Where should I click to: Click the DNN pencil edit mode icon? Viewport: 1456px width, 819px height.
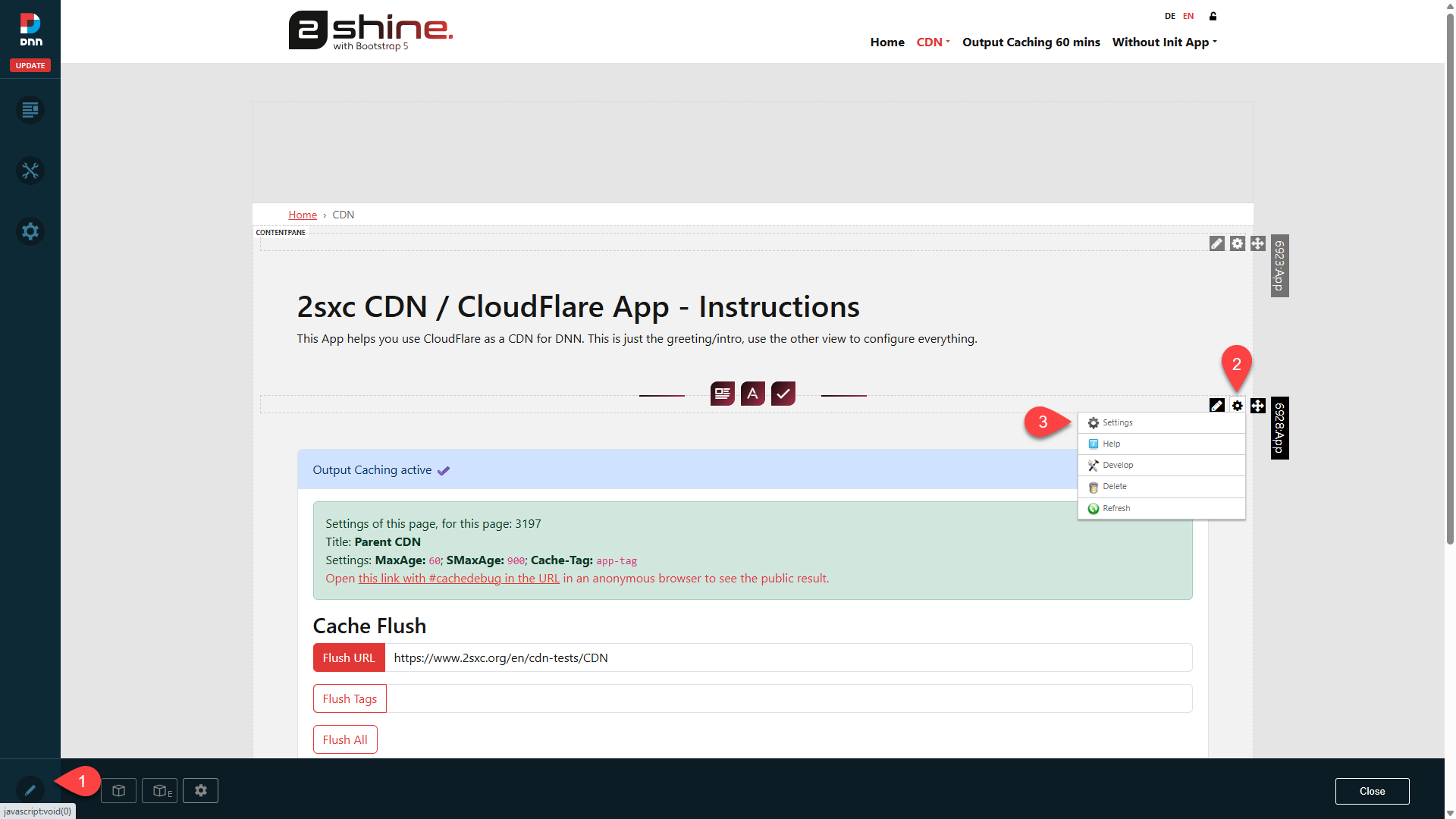[x=30, y=790]
